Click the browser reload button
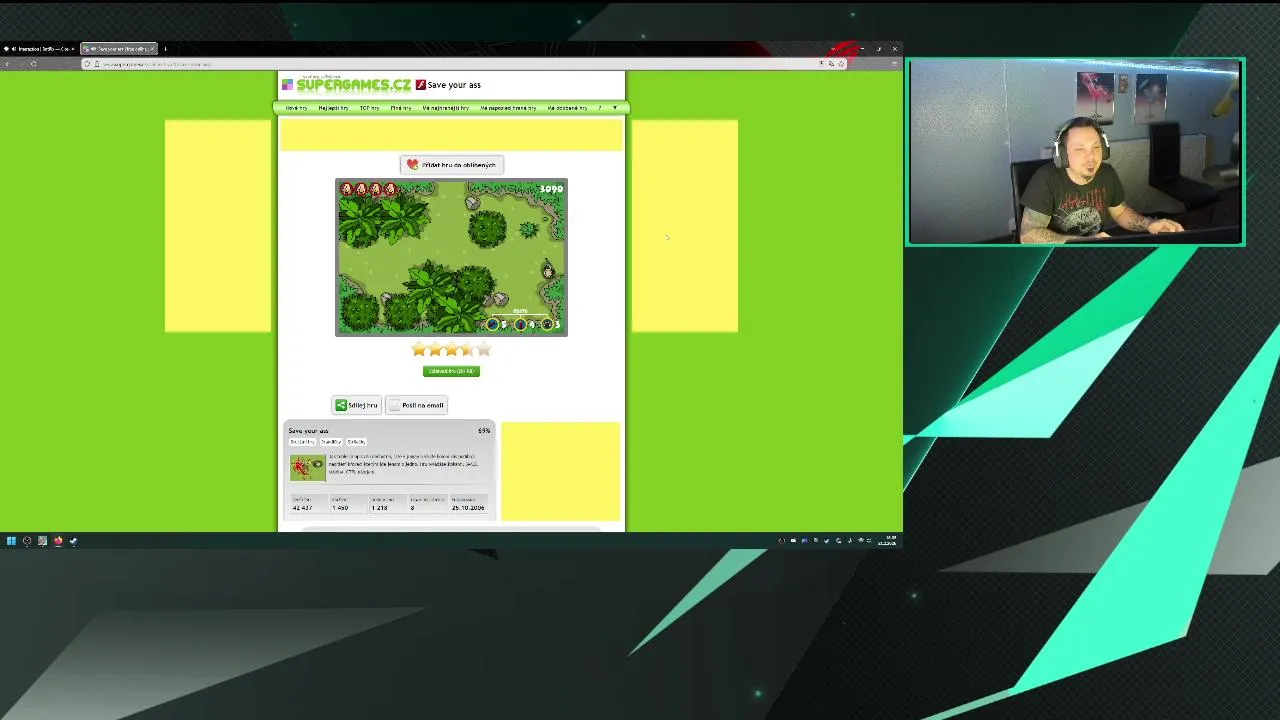The width and height of the screenshot is (1280, 720). pyautogui.click(x=33, y=64)
